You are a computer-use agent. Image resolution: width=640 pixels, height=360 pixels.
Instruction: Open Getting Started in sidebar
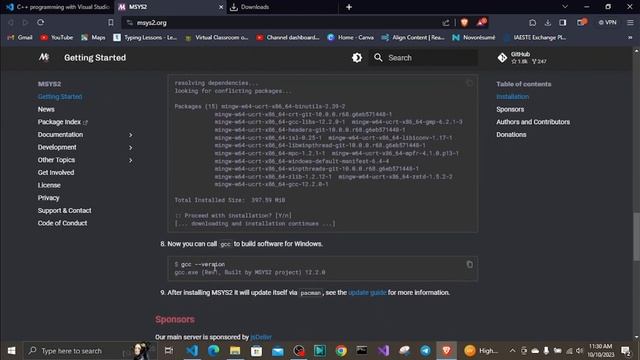coord(60,97)
